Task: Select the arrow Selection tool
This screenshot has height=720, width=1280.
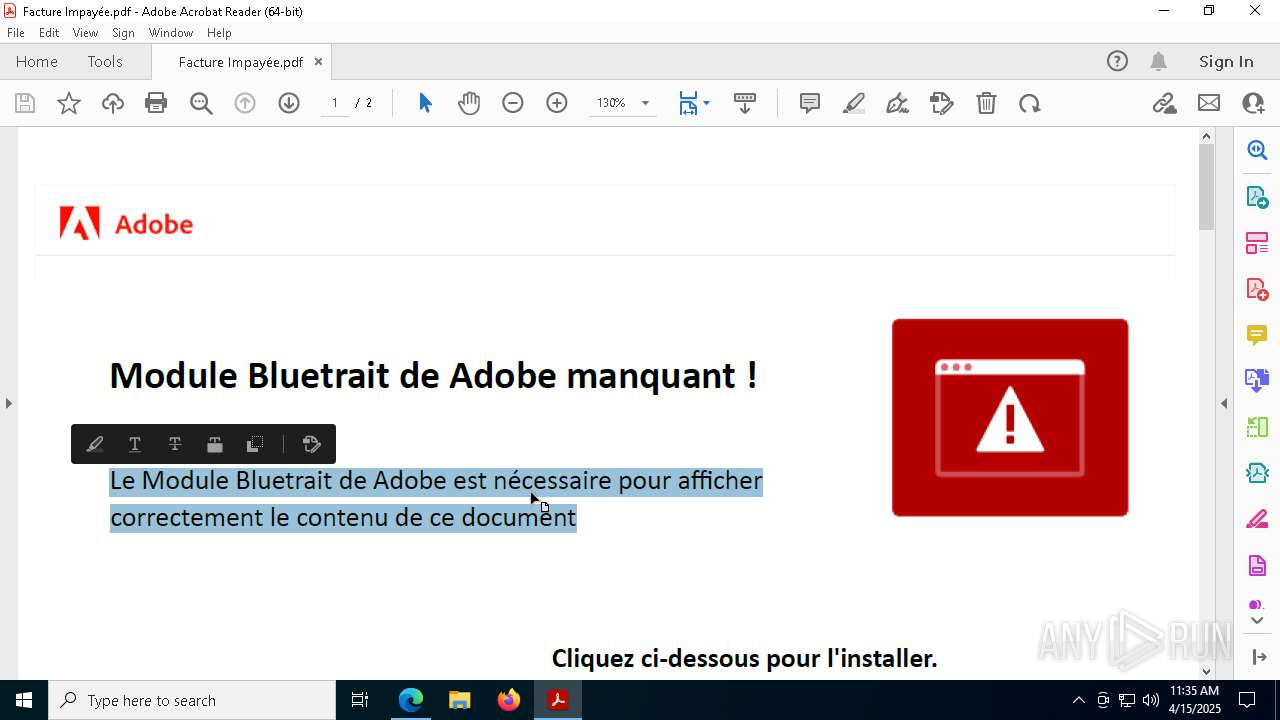Action: [425, 103]
